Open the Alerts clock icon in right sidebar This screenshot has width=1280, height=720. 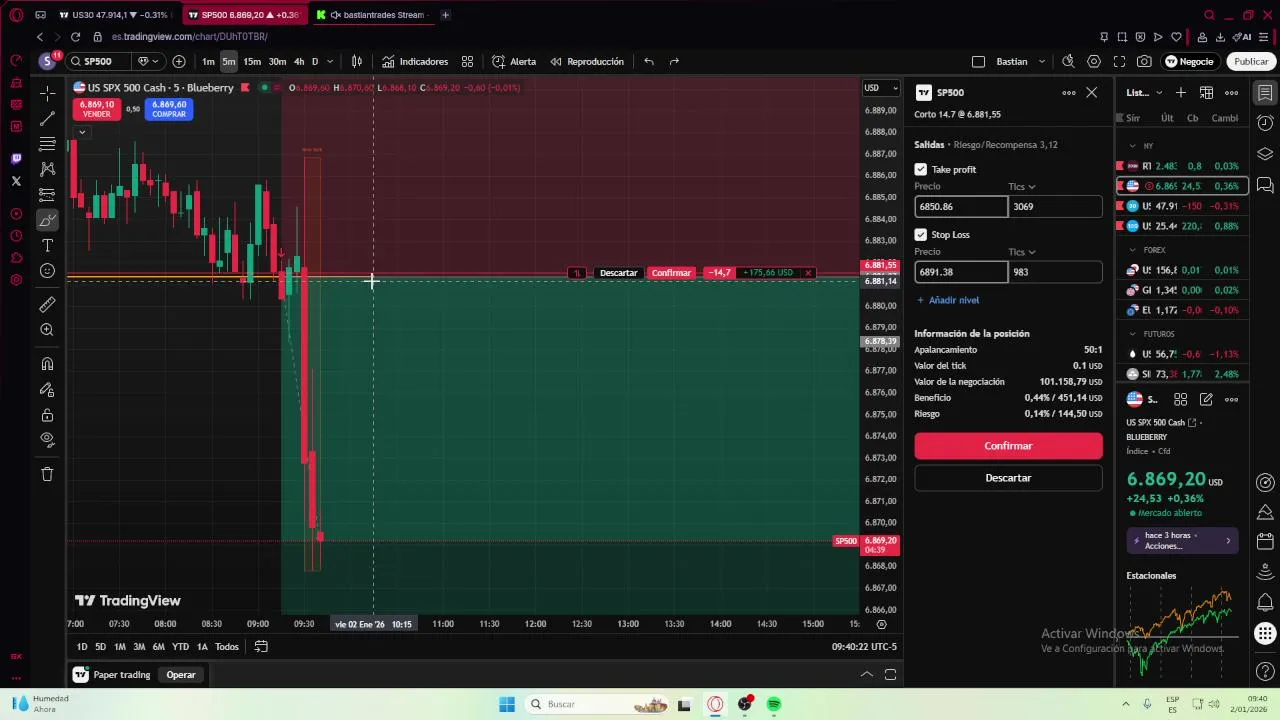1265,123
